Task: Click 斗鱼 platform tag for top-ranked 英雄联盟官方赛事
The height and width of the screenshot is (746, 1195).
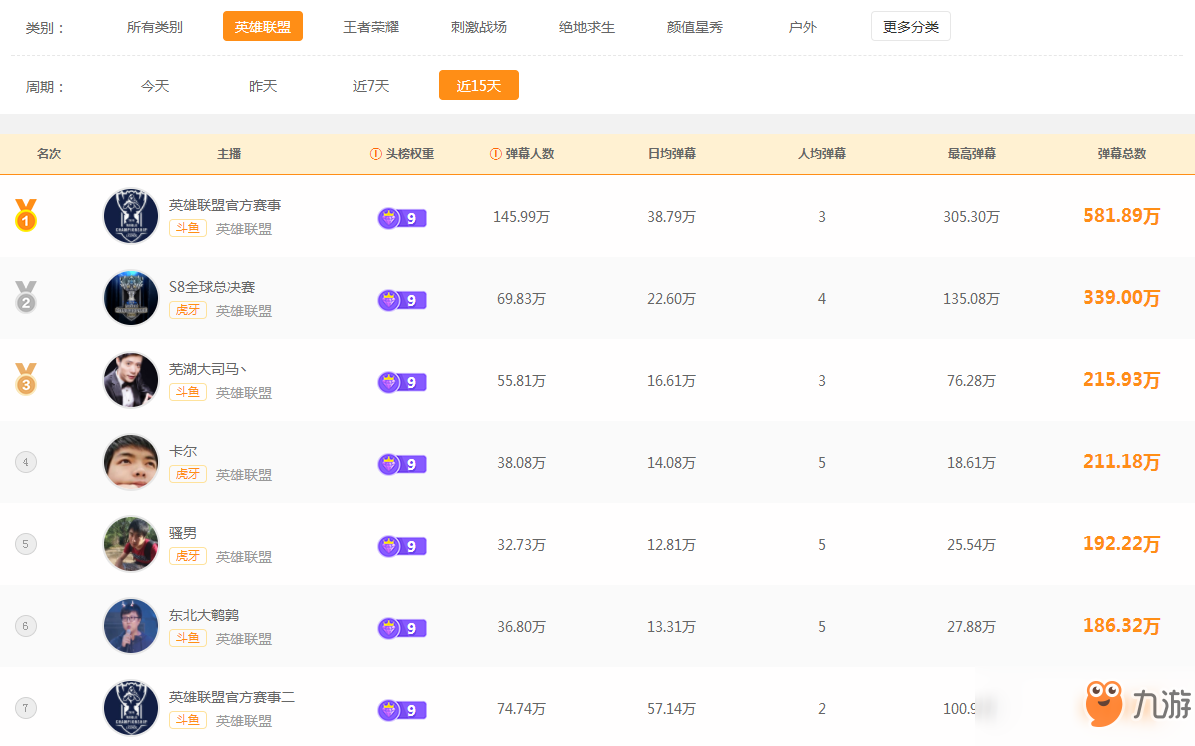Action: tap(187, 228)
